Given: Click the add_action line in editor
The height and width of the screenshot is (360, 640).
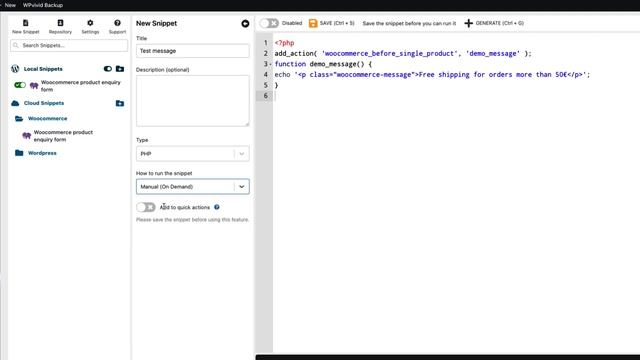Looking at the screenshot, I should [x=403, y=53].
